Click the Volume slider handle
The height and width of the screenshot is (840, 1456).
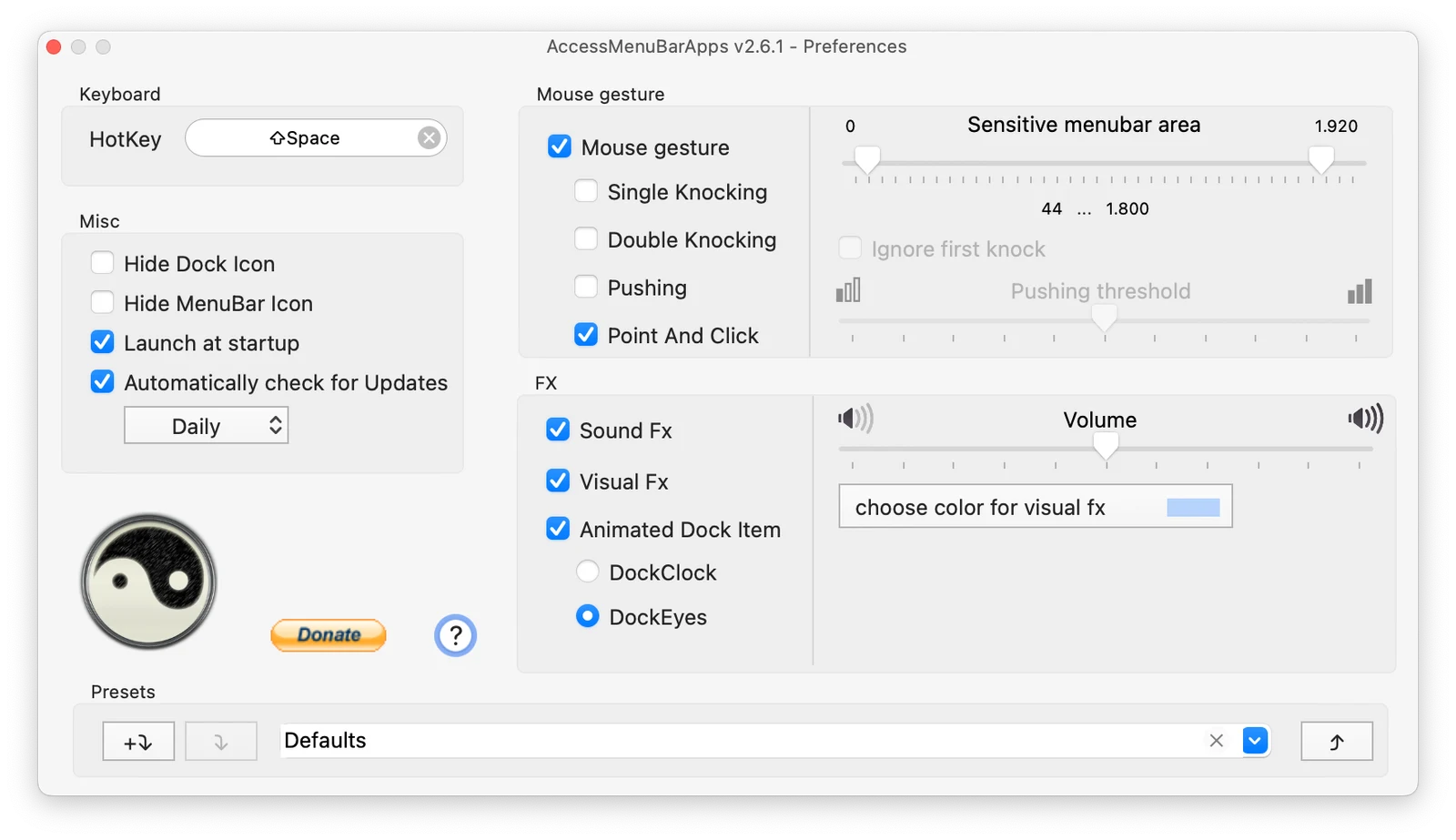pyautogui.click(x=1106, y=445)
